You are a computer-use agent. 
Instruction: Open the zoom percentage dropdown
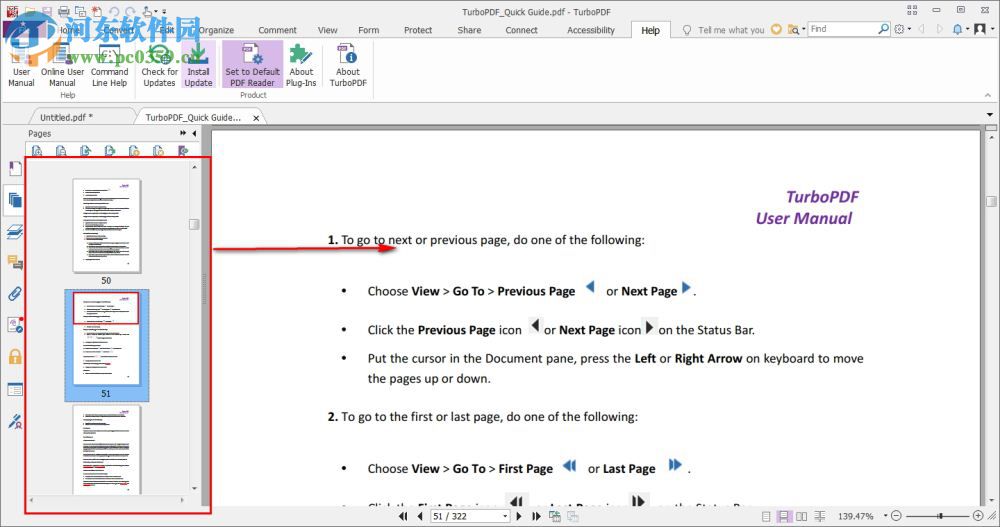[x=885, y=516]
